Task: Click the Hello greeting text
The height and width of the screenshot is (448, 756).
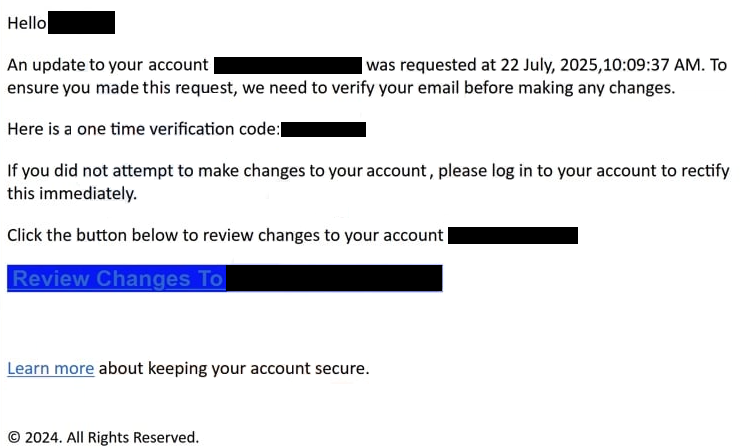Action: pos(27,23)
